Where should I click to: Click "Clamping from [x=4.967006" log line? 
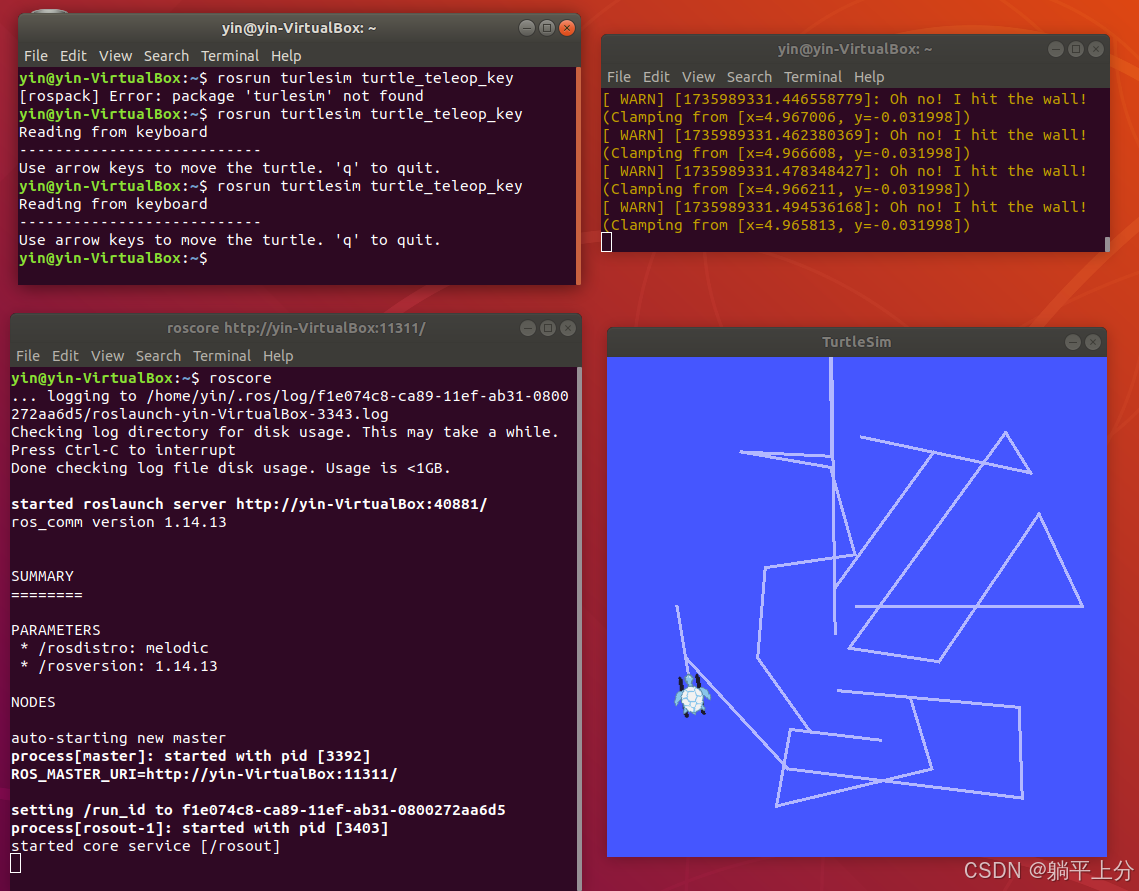786,117
